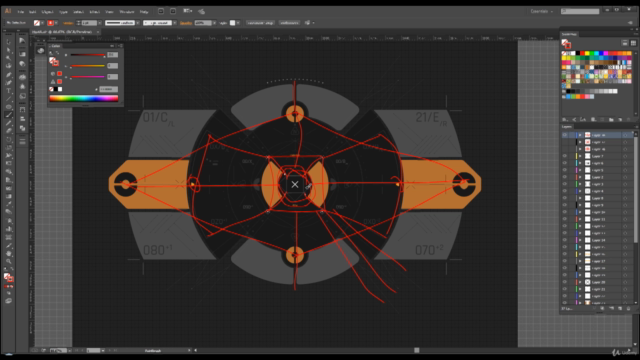Image resolution: width=640 pixels, height=360 pixels.
Task: Select the Direct Selection tool
Action: coord(9,50)
